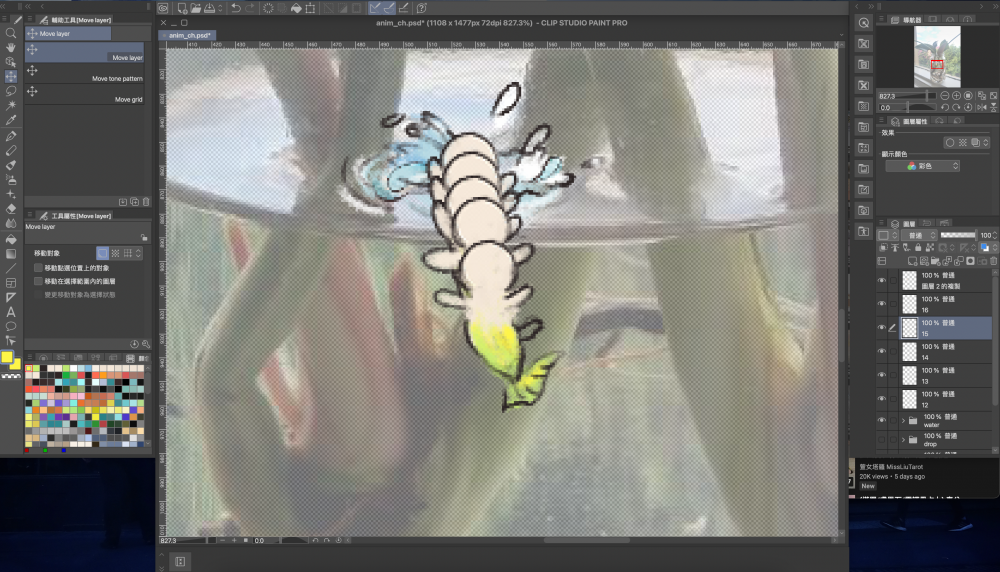Image resolution: width=1000 pixels, height=572 pixels.
Task: Adjust the Navigator zoom slider
Action: point(908,96)
